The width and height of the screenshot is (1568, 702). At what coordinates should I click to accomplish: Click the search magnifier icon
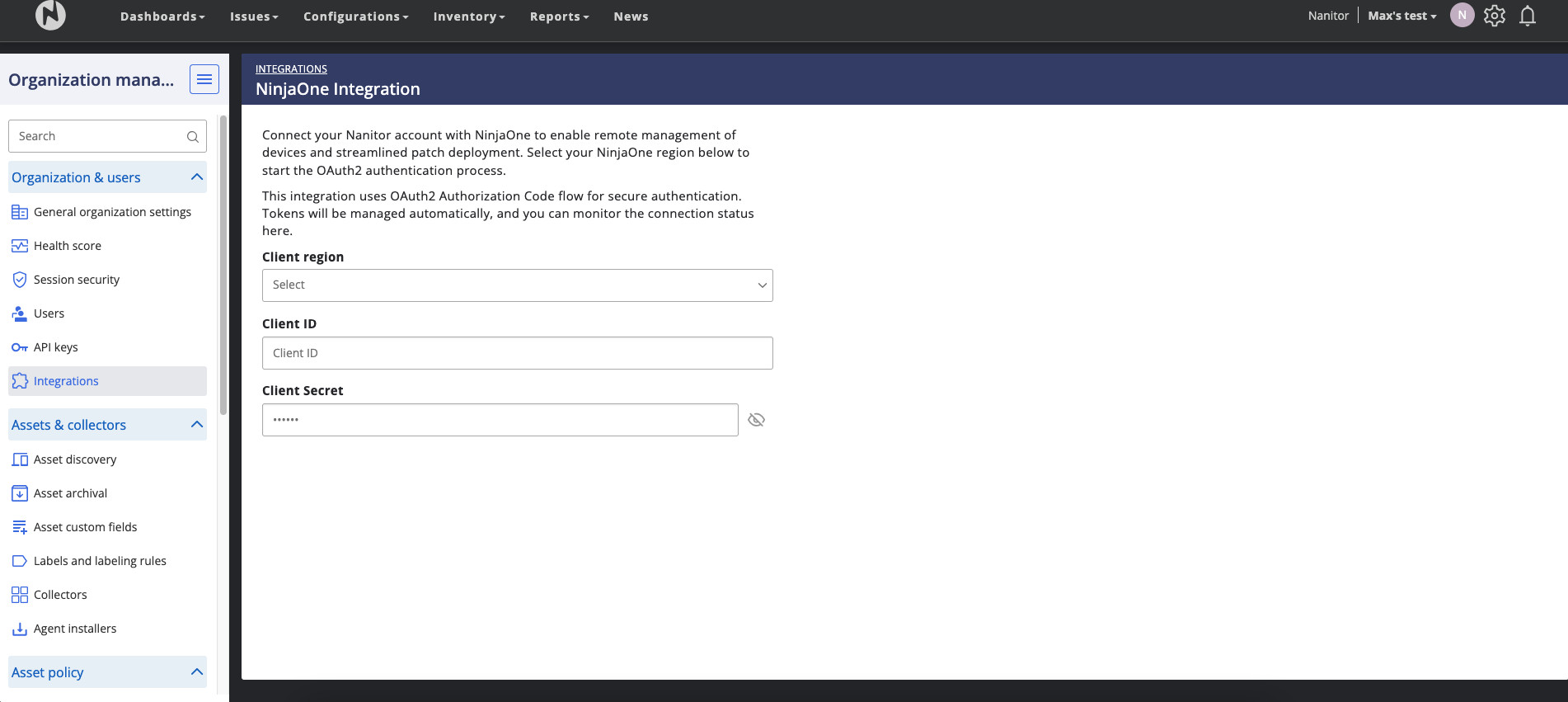pos(192,137)
